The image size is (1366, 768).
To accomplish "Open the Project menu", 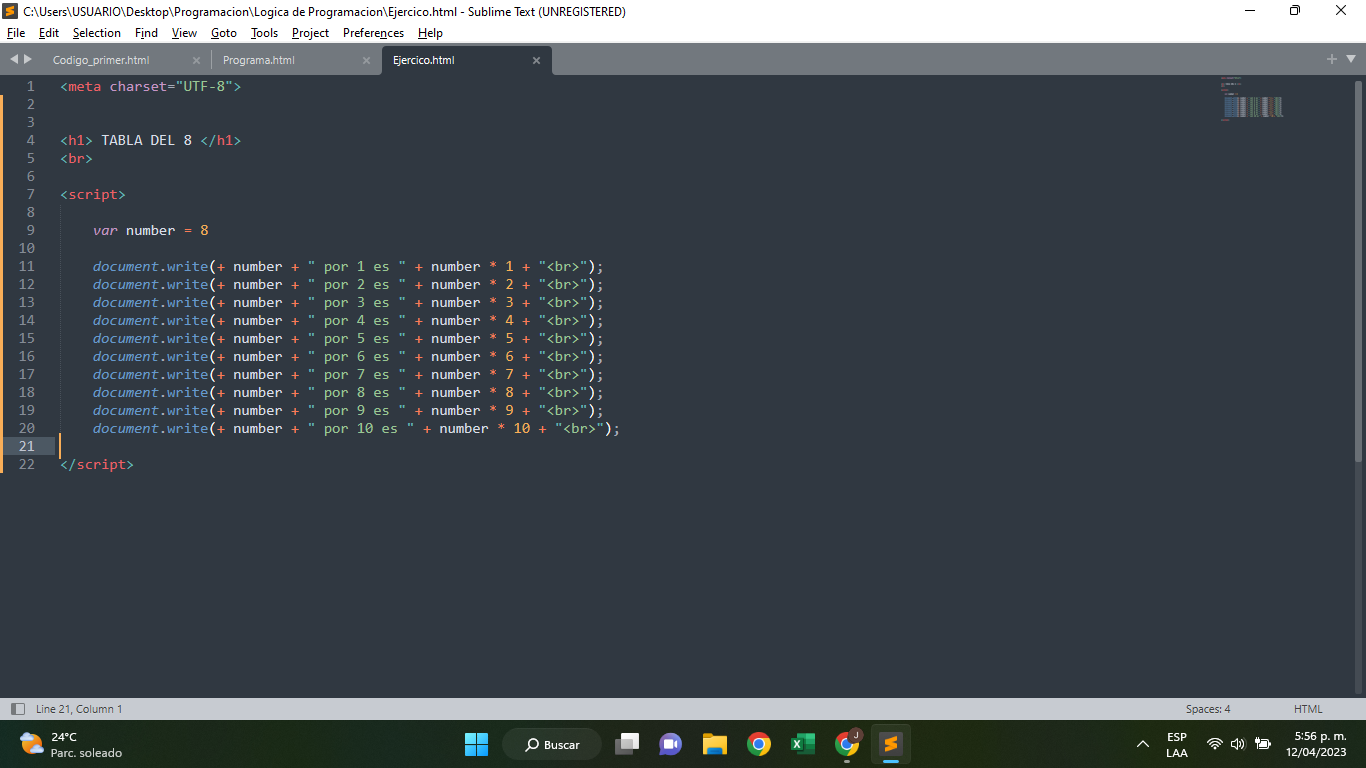I will click(x=311, y=33).
